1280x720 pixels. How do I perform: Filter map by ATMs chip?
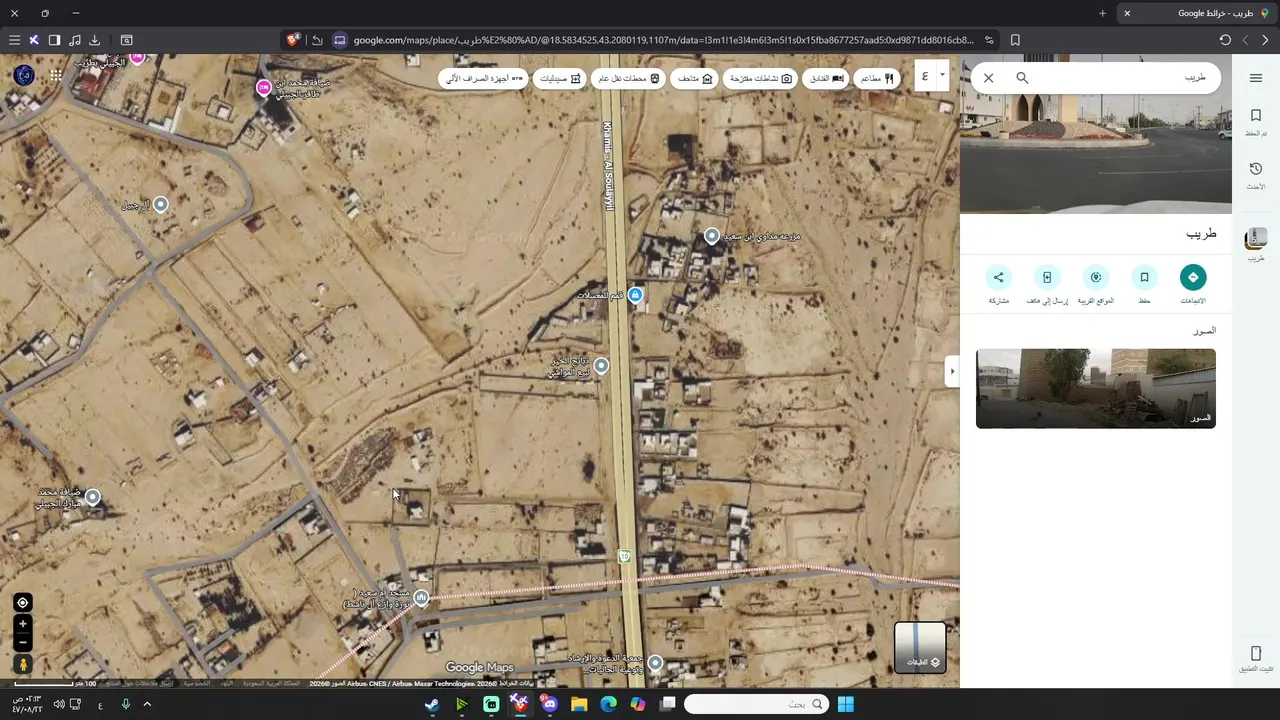click(x=484, y=78)
